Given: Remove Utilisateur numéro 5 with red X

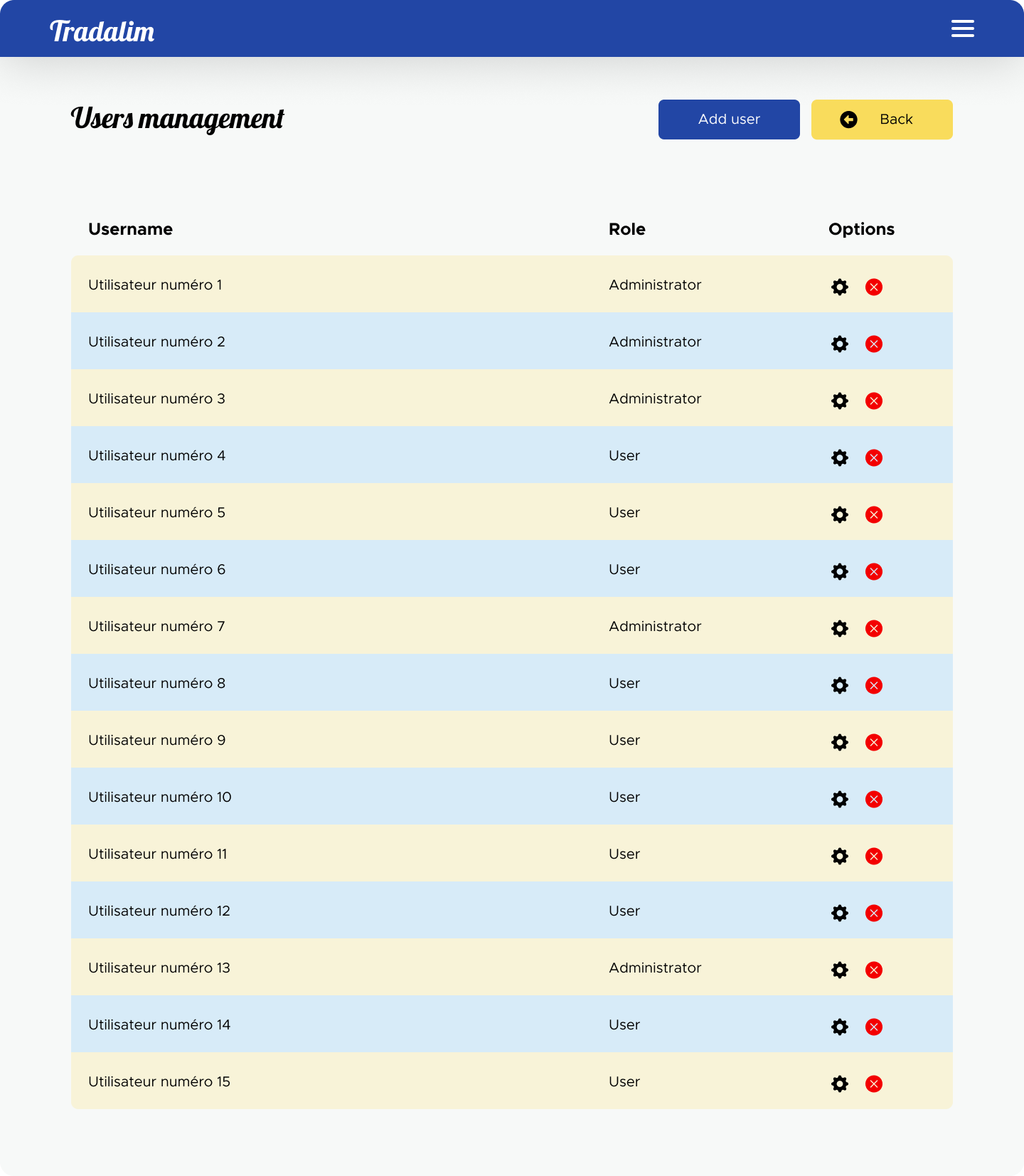Looking at the screenshot, I should pos(874,514).
